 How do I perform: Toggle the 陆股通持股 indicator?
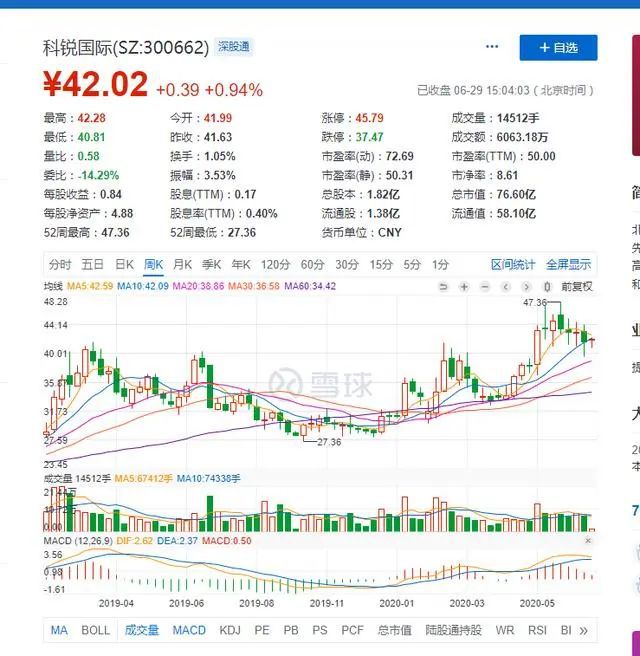453,630
